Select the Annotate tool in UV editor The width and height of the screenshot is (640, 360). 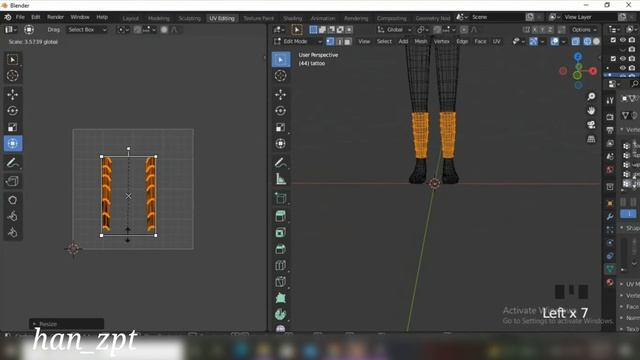coord(13,163)
